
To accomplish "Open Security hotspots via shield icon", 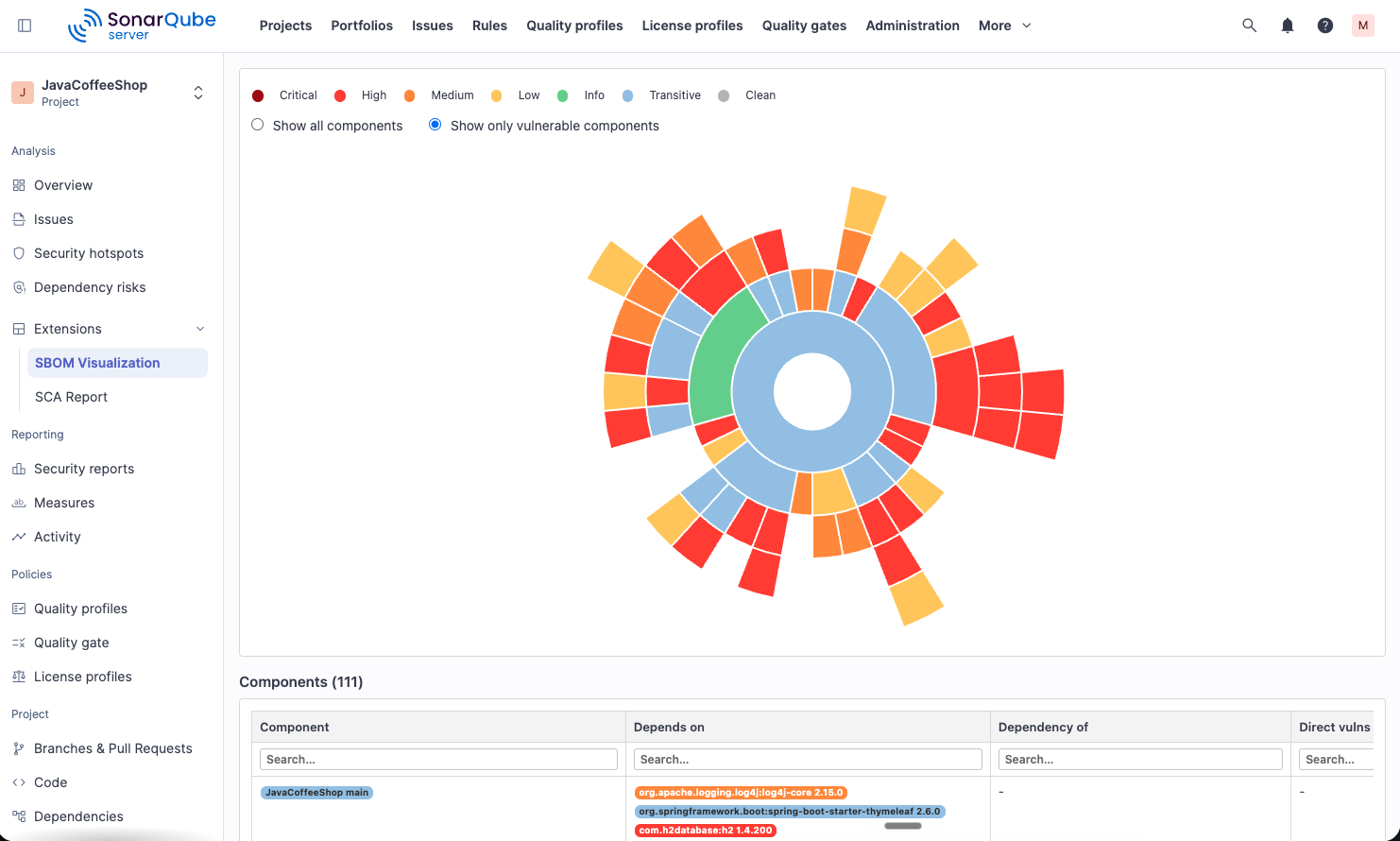I will pos(19,253).
